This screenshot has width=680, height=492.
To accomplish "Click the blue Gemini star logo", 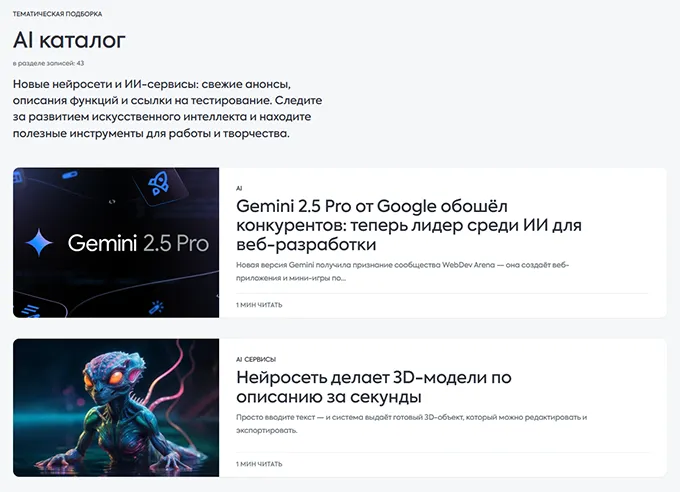I will [39, 242].
